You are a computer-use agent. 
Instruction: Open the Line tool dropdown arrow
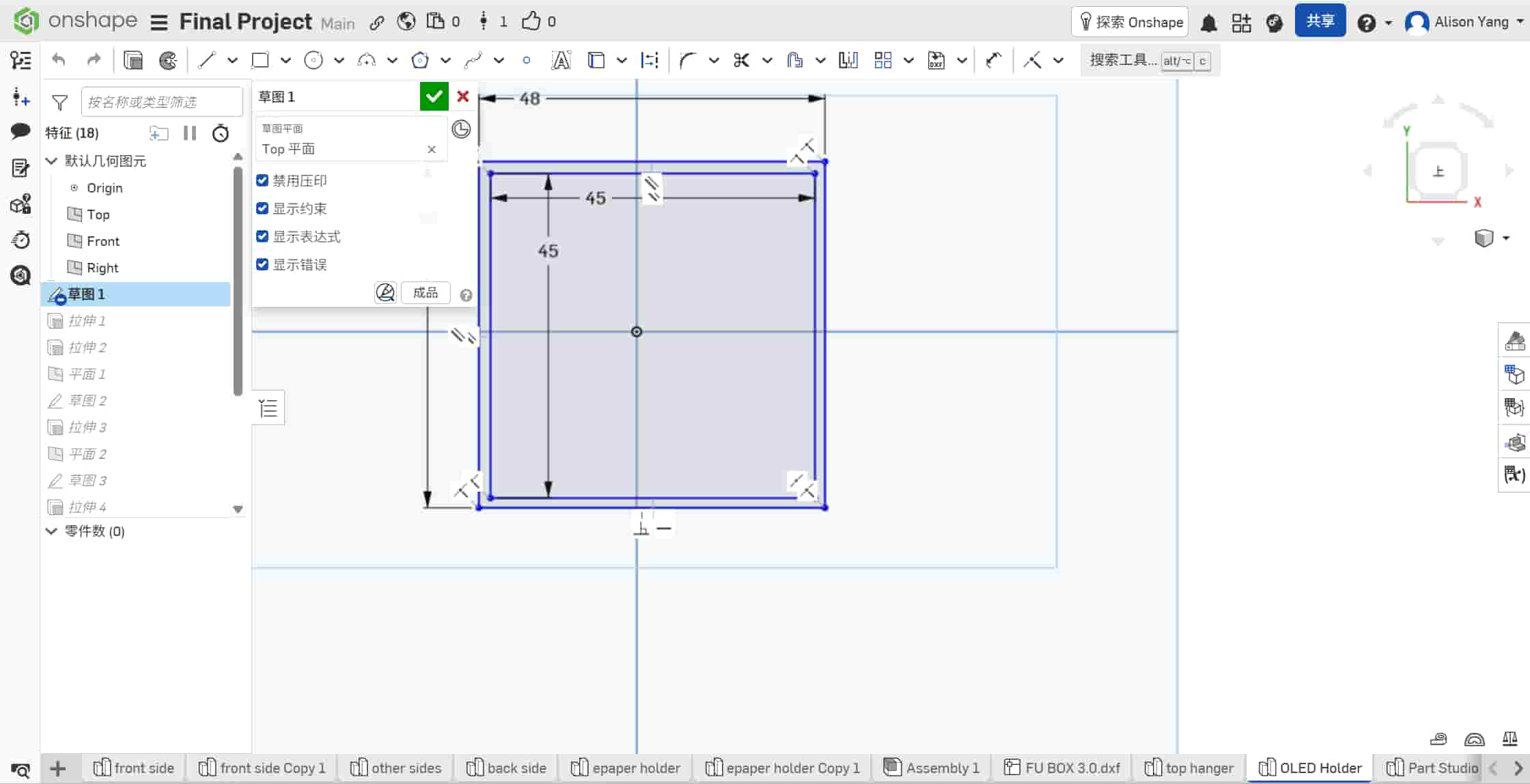(x=232, y=60)
